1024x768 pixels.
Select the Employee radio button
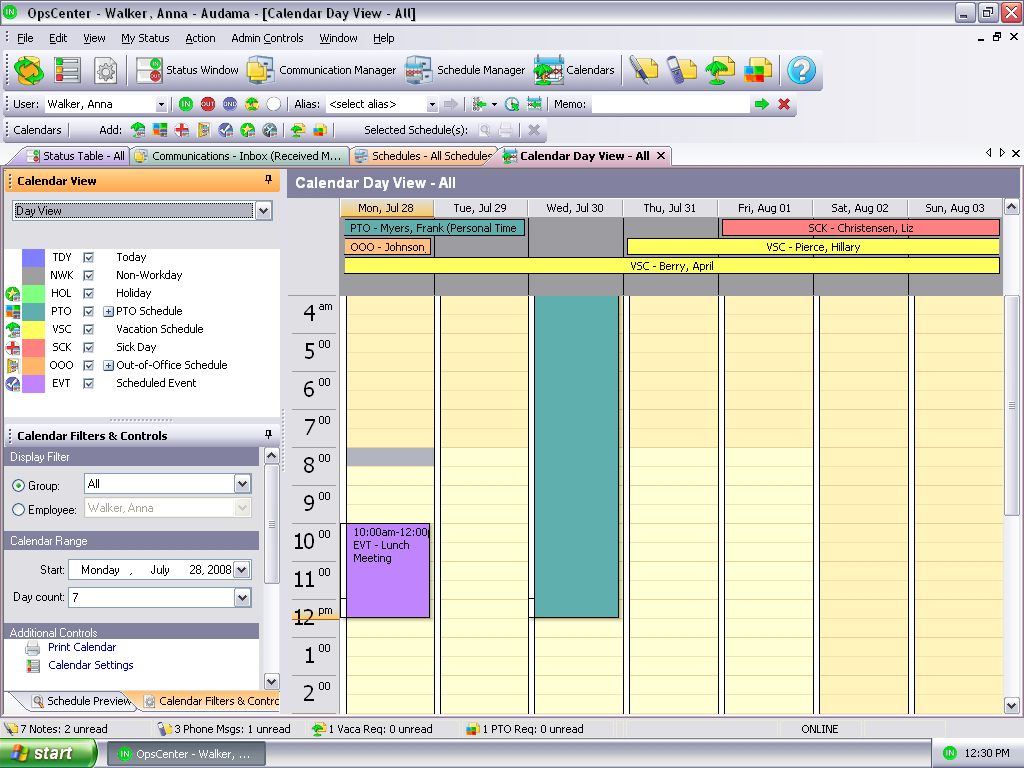tap(18, 510)
